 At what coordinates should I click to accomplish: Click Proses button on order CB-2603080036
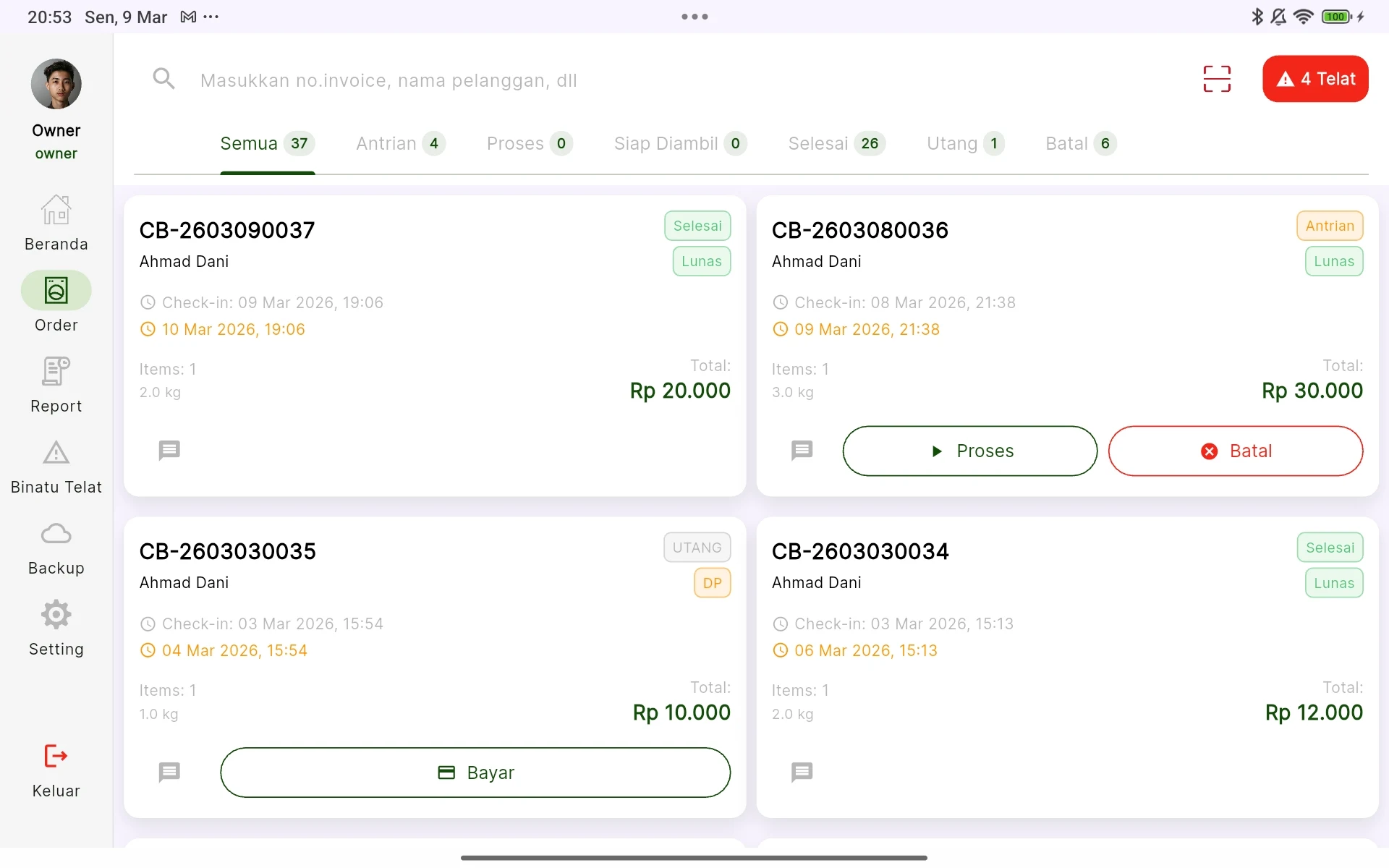click(970, 451)
